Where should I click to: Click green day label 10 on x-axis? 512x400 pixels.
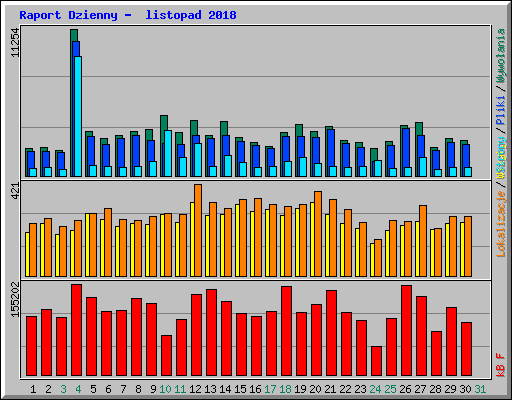click(x=165, y=389)
